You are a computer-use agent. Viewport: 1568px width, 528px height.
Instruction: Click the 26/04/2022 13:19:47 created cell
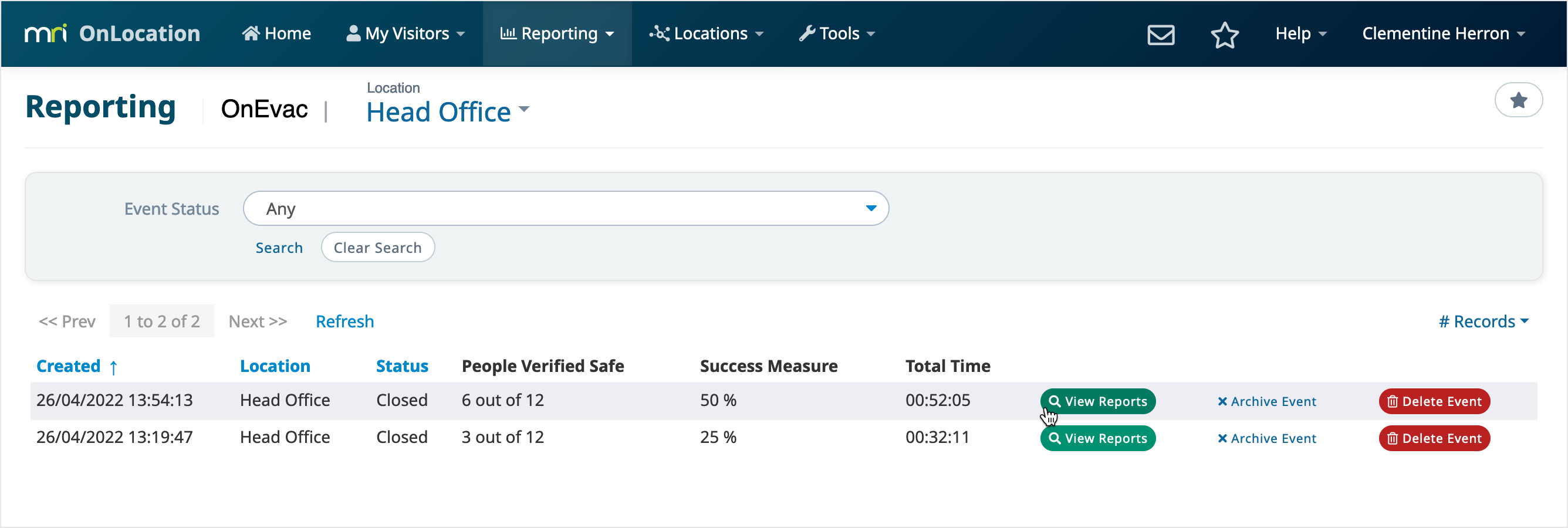click(x=114, y=438)
